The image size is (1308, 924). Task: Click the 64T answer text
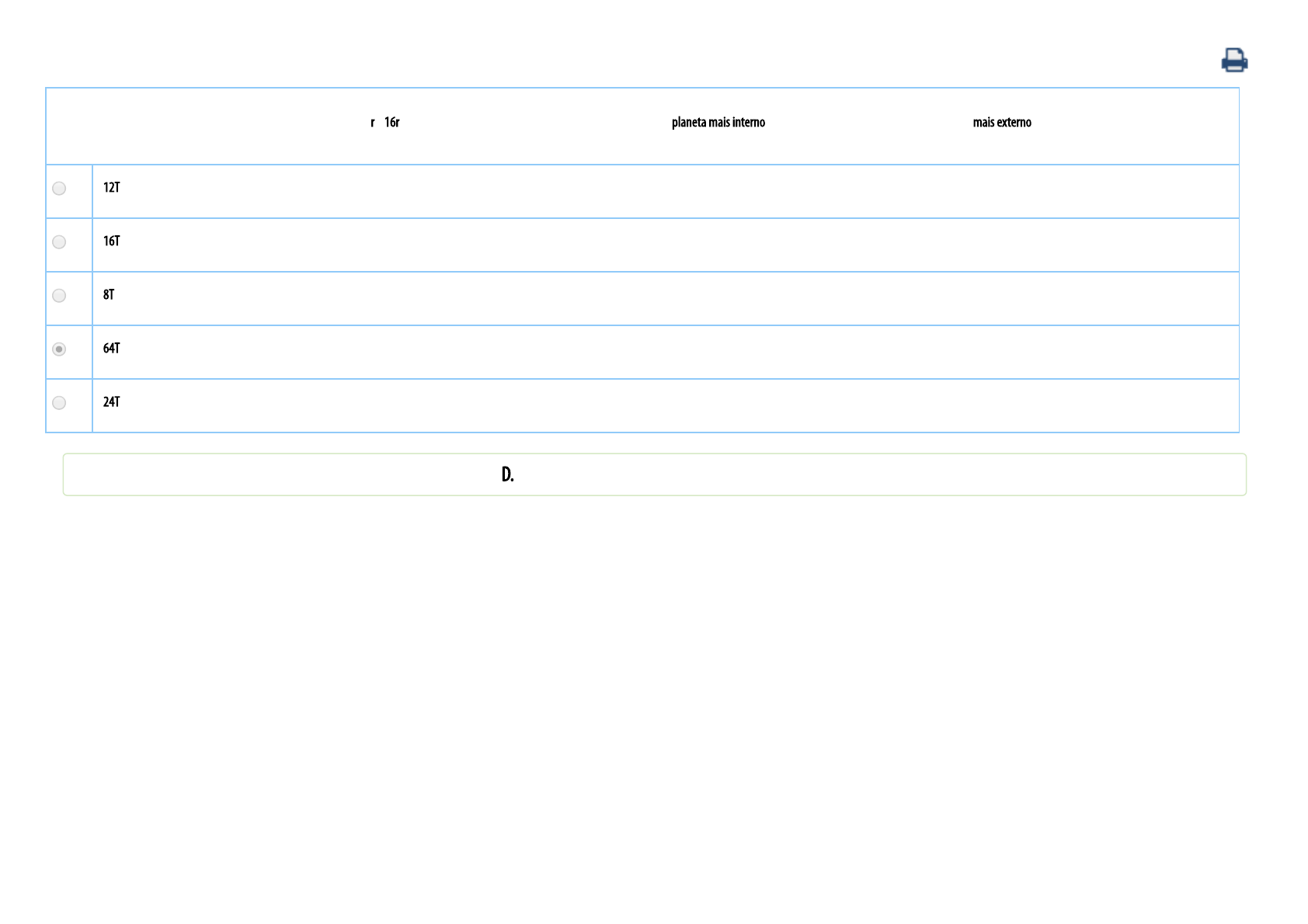click(111, 349)
